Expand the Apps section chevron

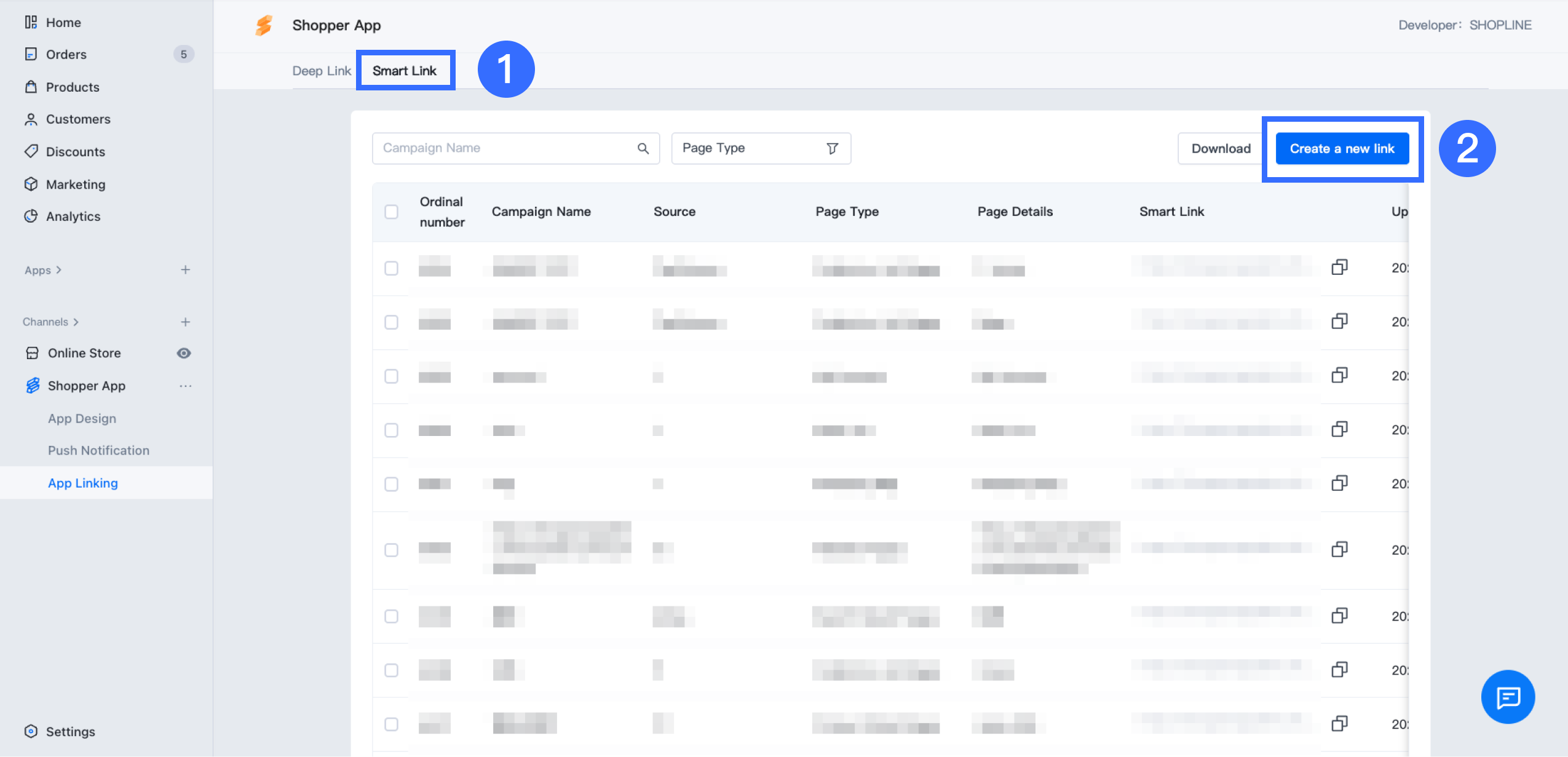pyautogui.click(x=59, y=270)
